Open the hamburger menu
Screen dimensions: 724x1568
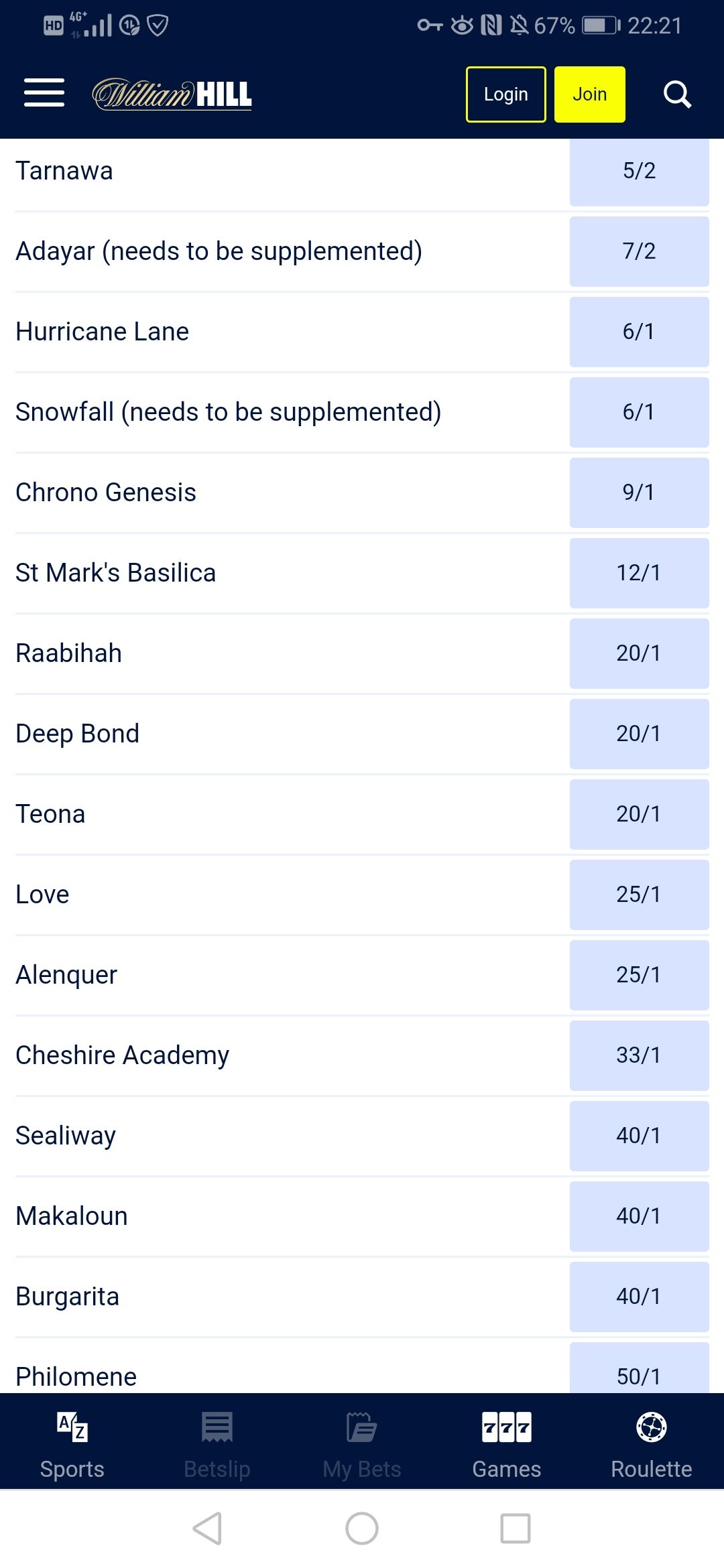pos(44,92)
